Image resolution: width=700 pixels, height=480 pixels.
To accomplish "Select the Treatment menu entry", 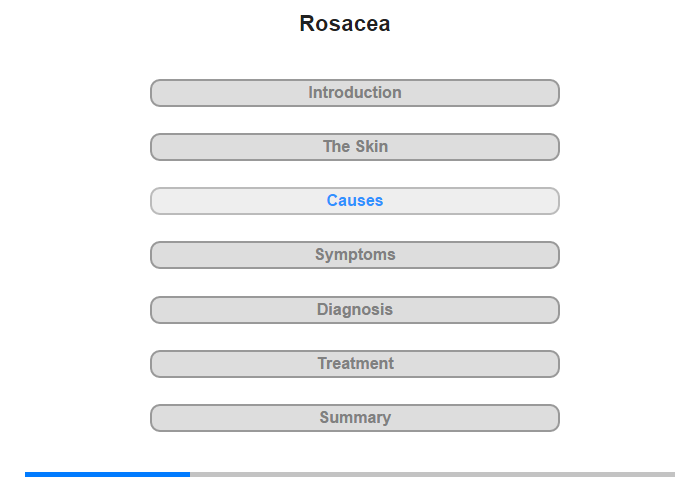I will coord(354,364).
